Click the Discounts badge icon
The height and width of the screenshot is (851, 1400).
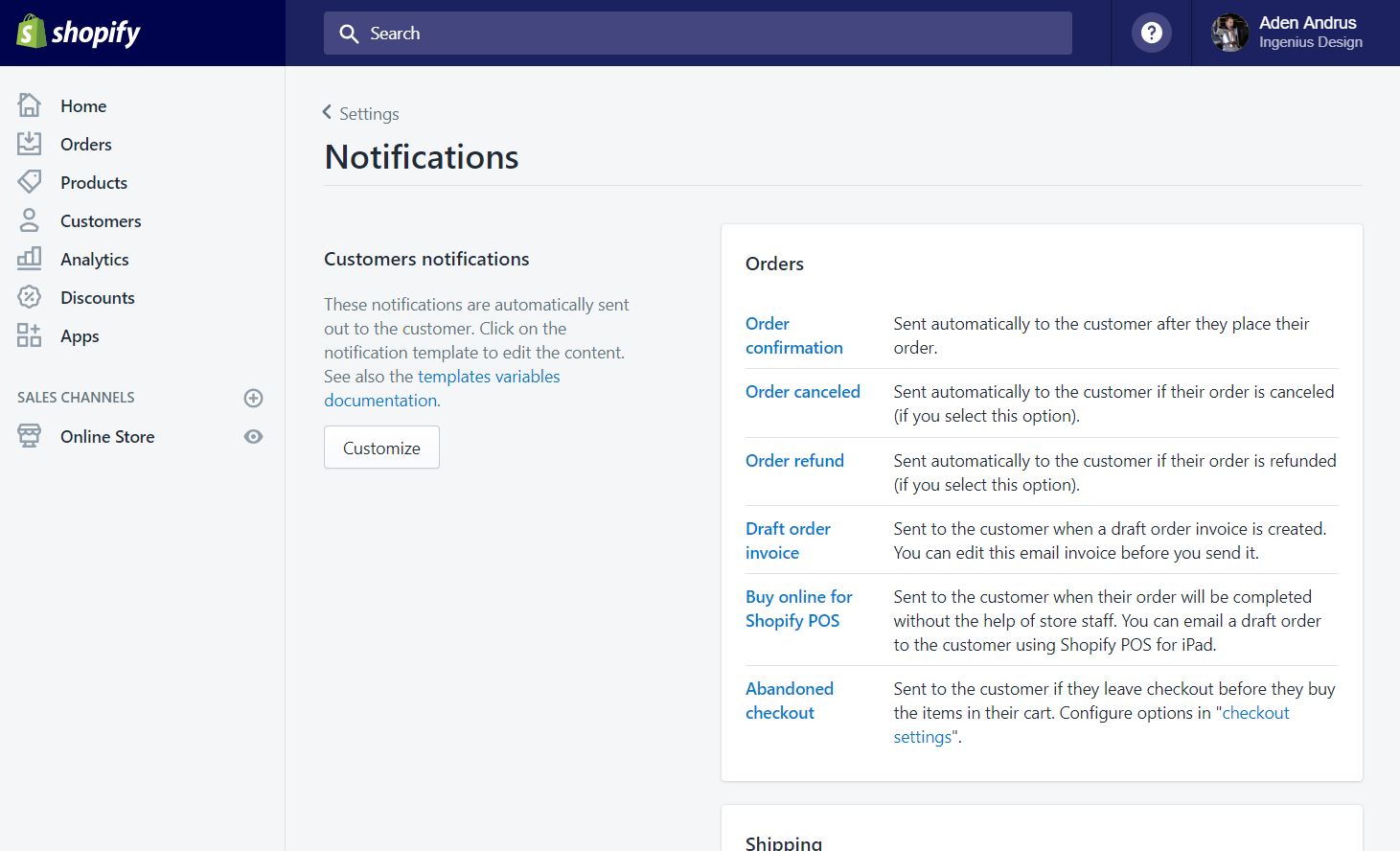point(30,297)
